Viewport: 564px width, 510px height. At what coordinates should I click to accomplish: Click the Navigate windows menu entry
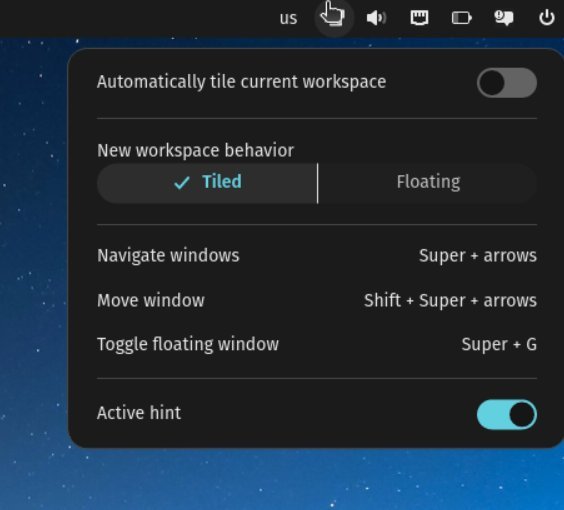pyautogui.click(x=317, y=256)
